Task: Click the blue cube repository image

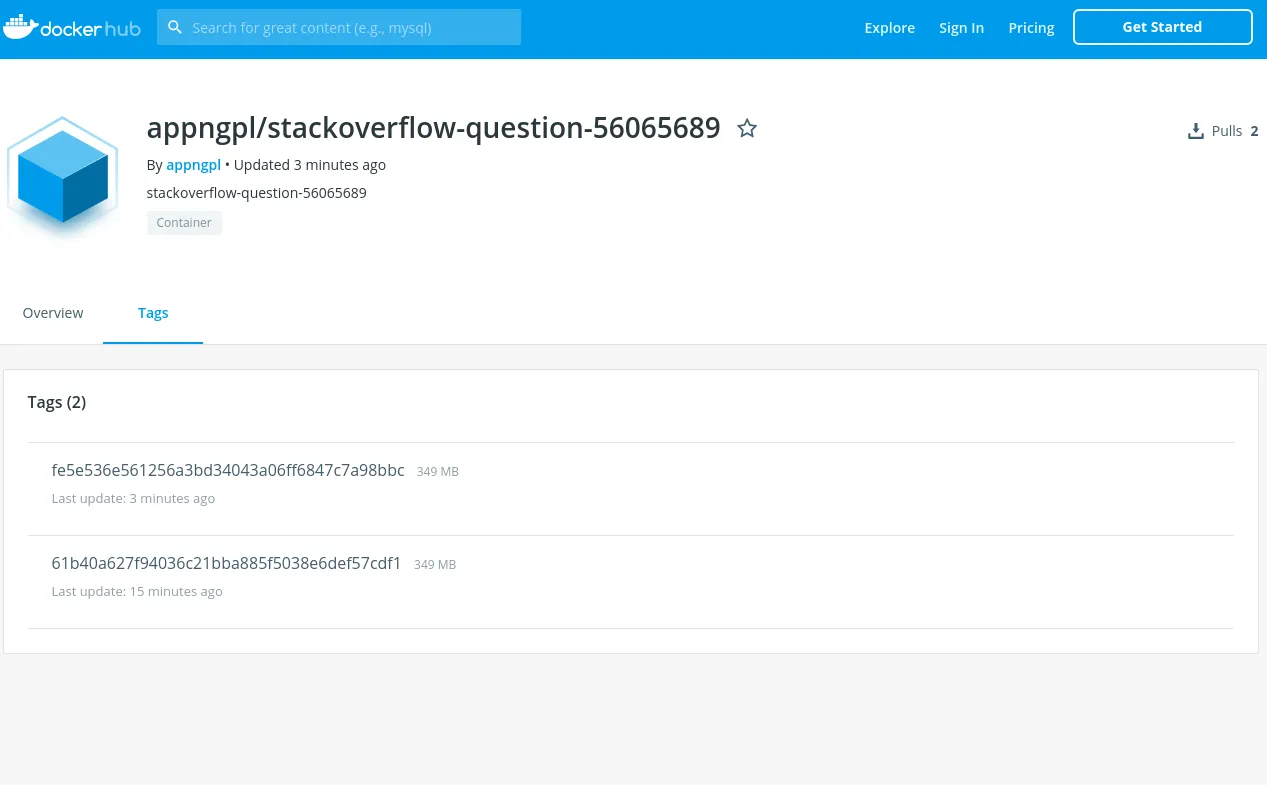Action: (x=63, y=176)
